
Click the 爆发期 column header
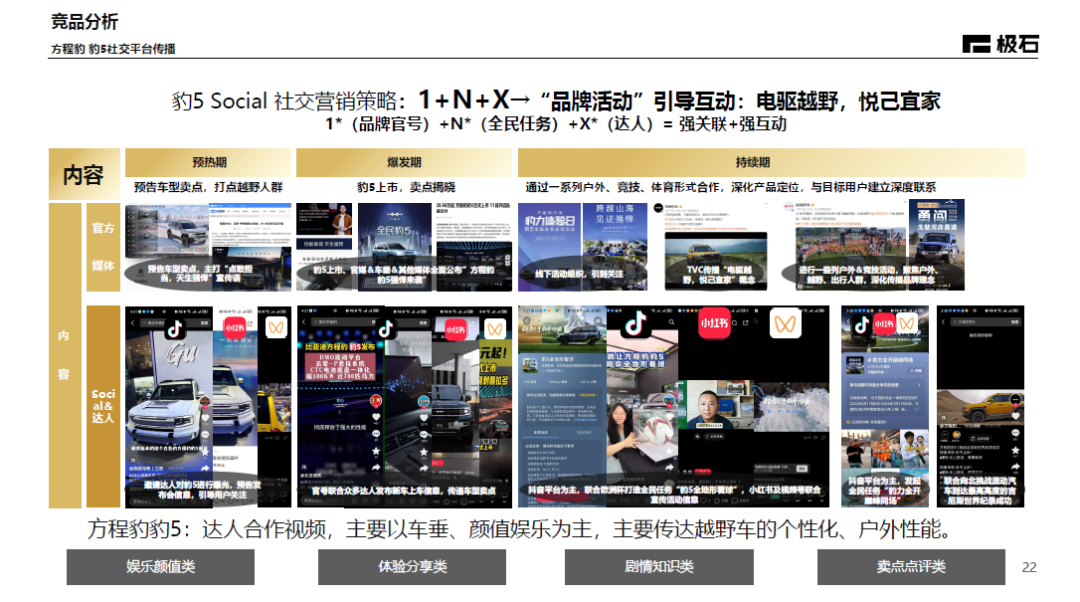404,163
